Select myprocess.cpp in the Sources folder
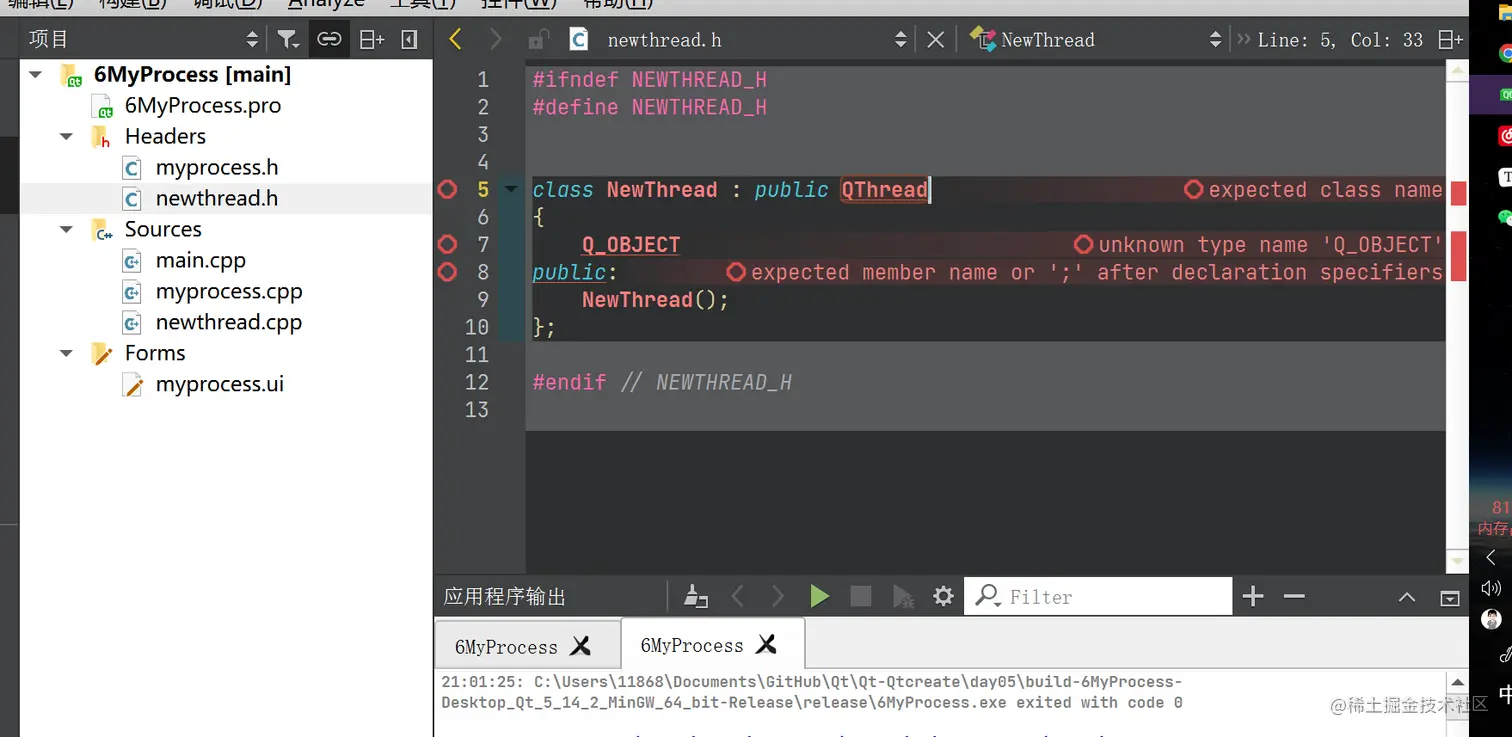Screen dimensions: 1512x737 (x=228, y=292)
